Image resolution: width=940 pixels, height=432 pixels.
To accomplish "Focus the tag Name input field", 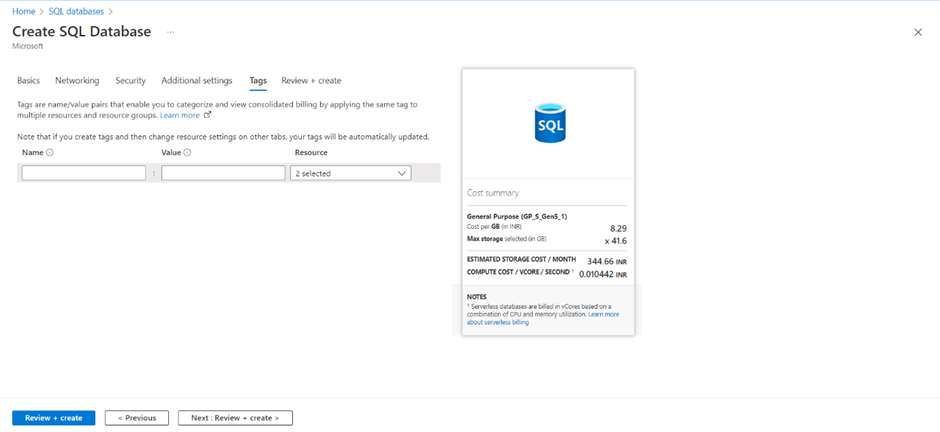I will [83, 173].
